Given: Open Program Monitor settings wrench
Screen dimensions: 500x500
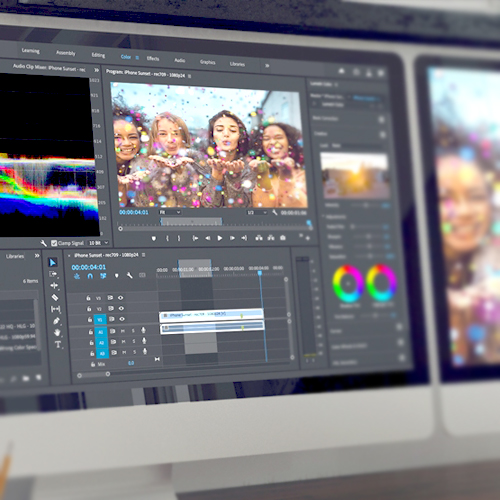Looking at the screenshot, I should point(275,212).
